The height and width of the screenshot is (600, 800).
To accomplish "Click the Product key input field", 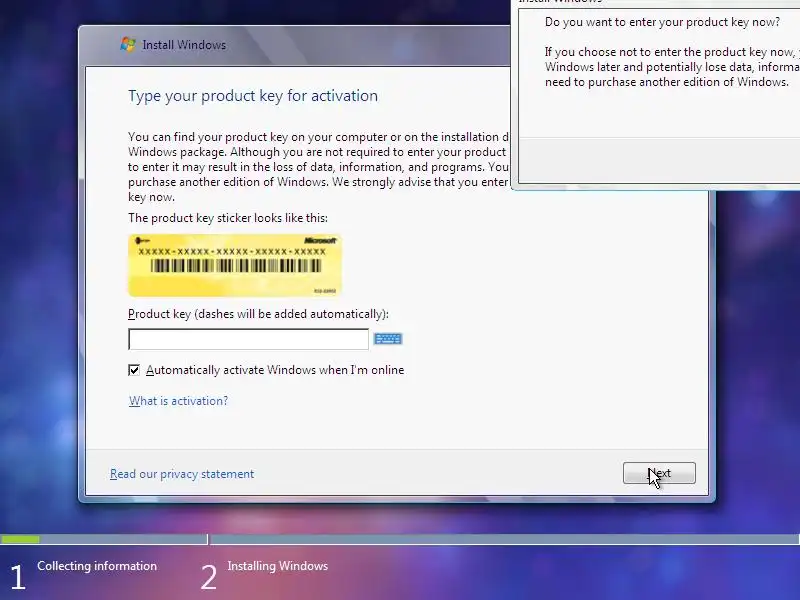I will (248, 339).
